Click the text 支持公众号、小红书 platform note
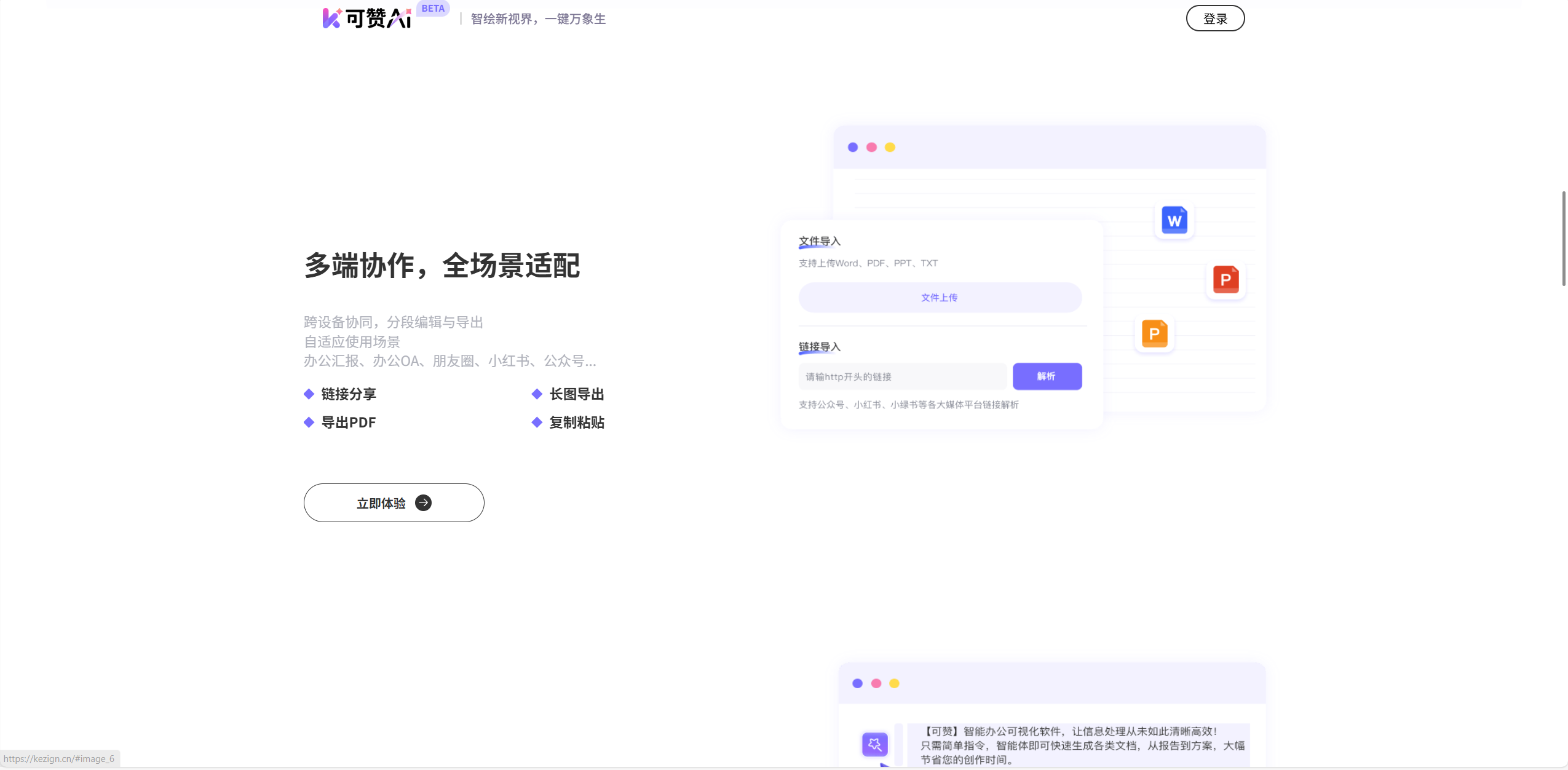Screen dimensions: 1568x770 click(908, 405)
